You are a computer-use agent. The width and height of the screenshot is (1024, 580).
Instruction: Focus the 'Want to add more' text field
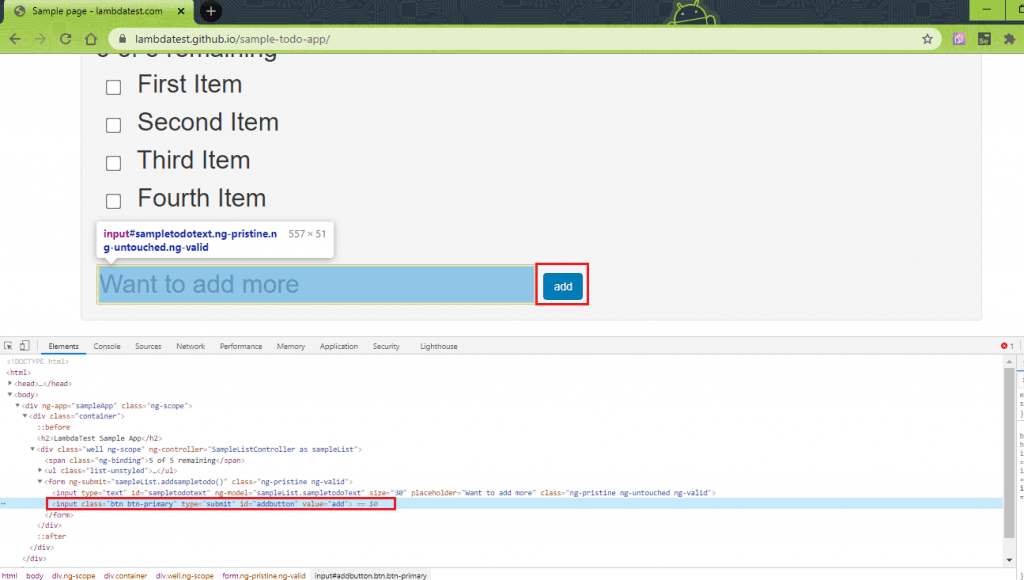tap(316, 284)
